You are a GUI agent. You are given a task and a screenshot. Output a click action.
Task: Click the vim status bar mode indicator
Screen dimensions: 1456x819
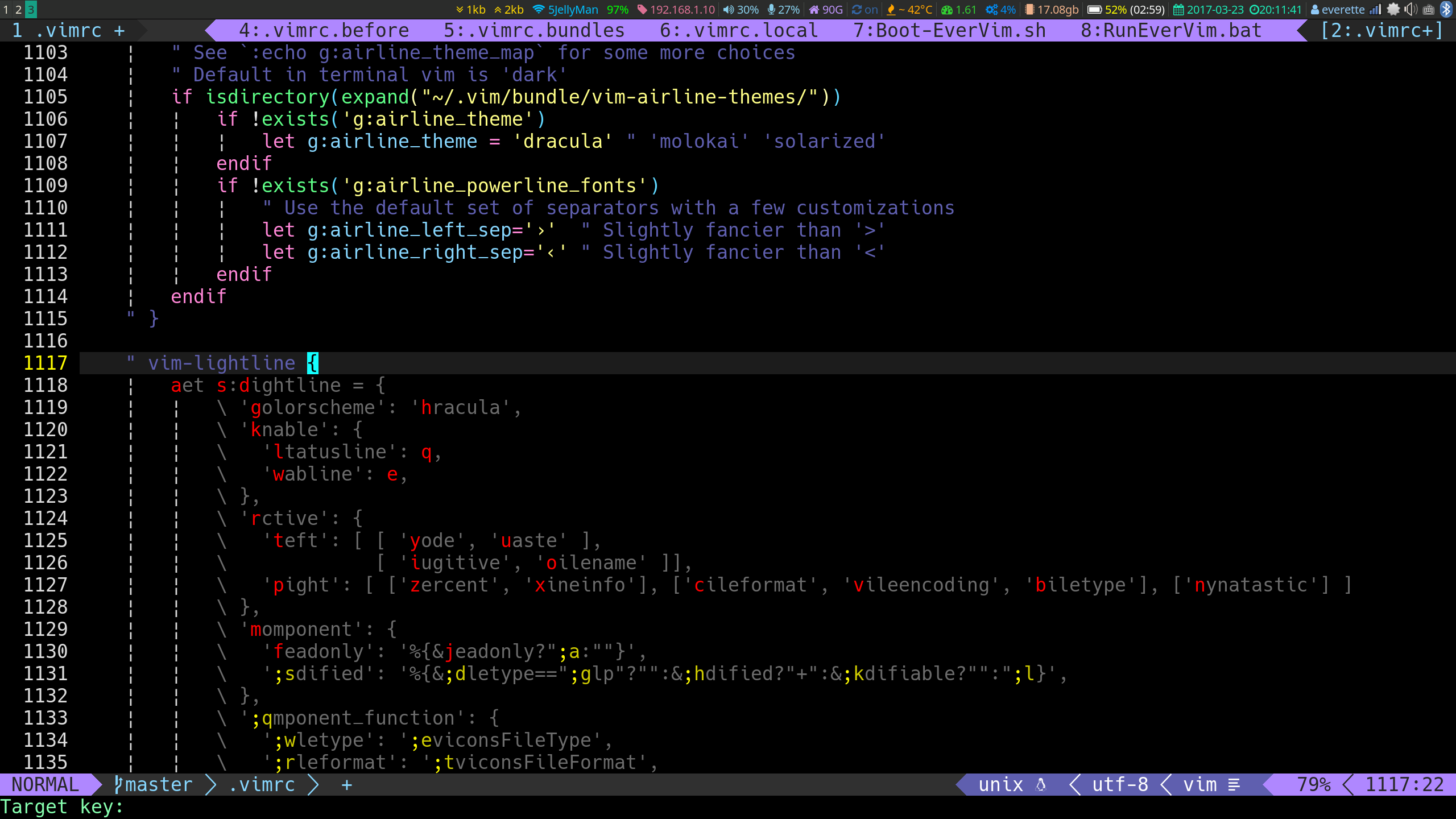(x=45, y=784)
